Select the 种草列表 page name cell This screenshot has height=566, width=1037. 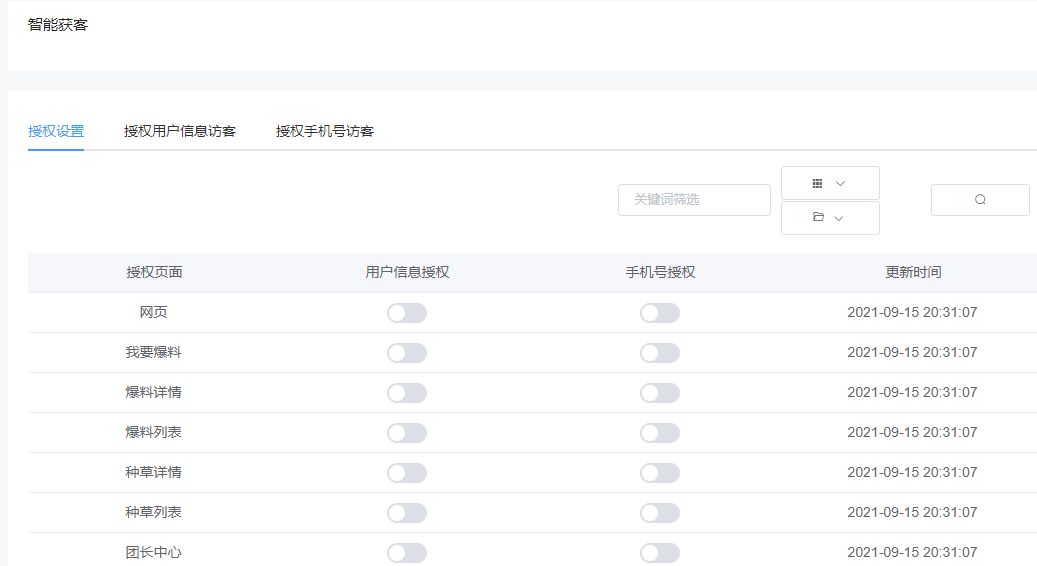tap(153, 512)
